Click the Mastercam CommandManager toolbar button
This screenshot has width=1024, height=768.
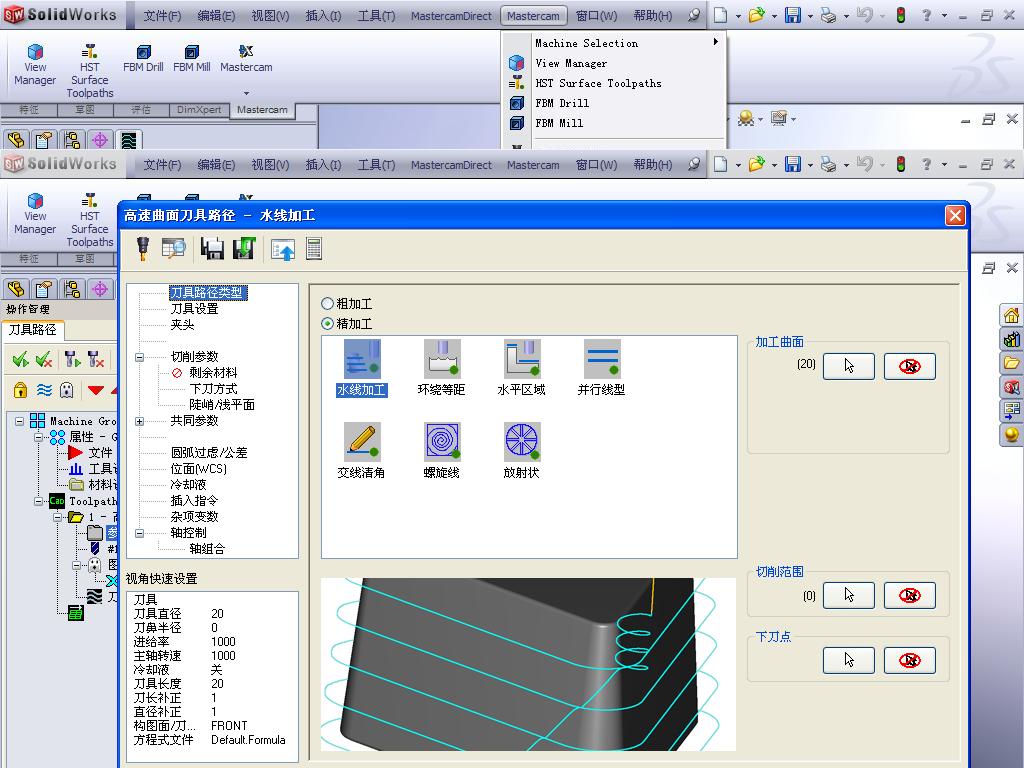pos(246,57)
